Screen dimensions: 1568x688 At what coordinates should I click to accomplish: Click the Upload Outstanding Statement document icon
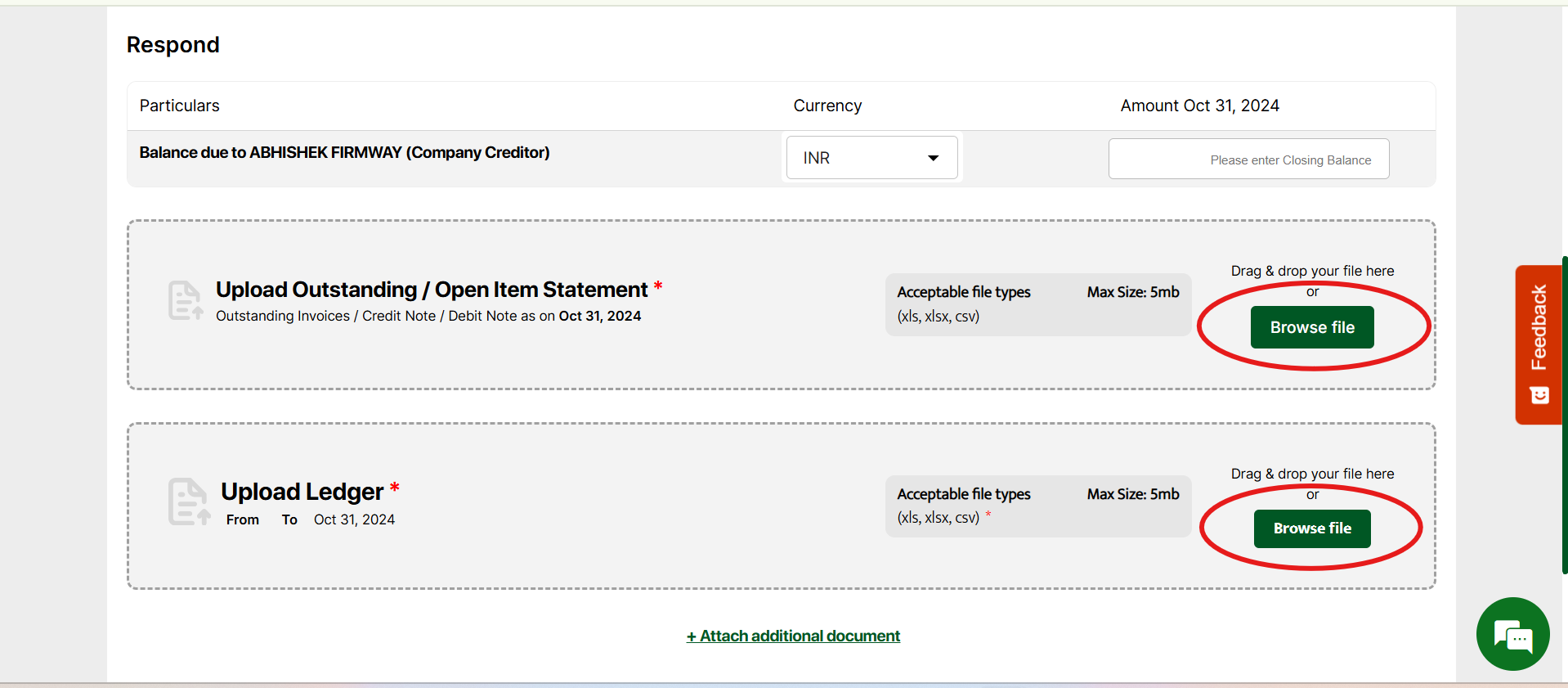pos(186,300)
